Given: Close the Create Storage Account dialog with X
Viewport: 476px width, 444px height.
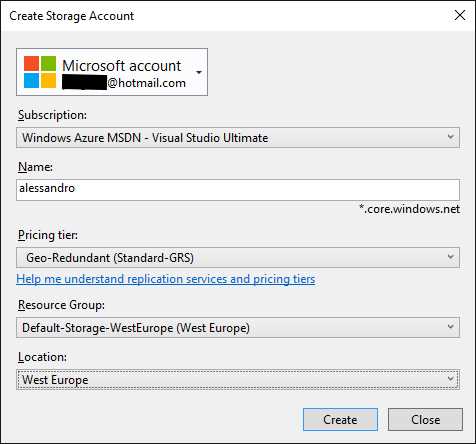Looking at the screenshot, I should coord(460,15).
